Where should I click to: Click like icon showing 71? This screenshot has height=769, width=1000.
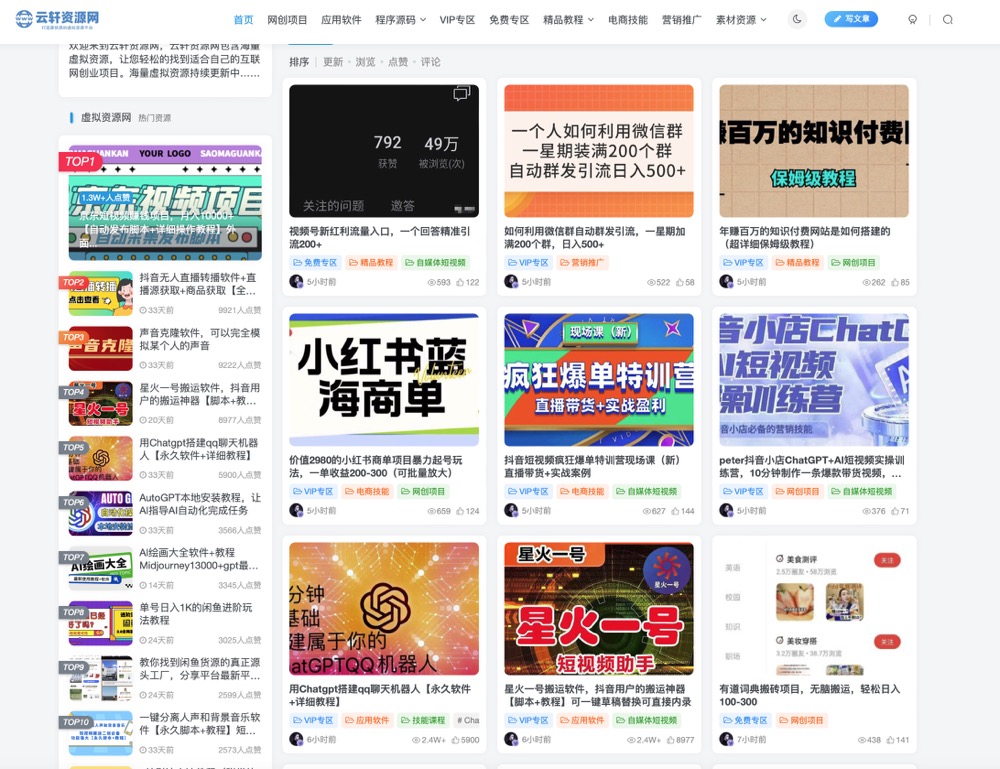895,511
